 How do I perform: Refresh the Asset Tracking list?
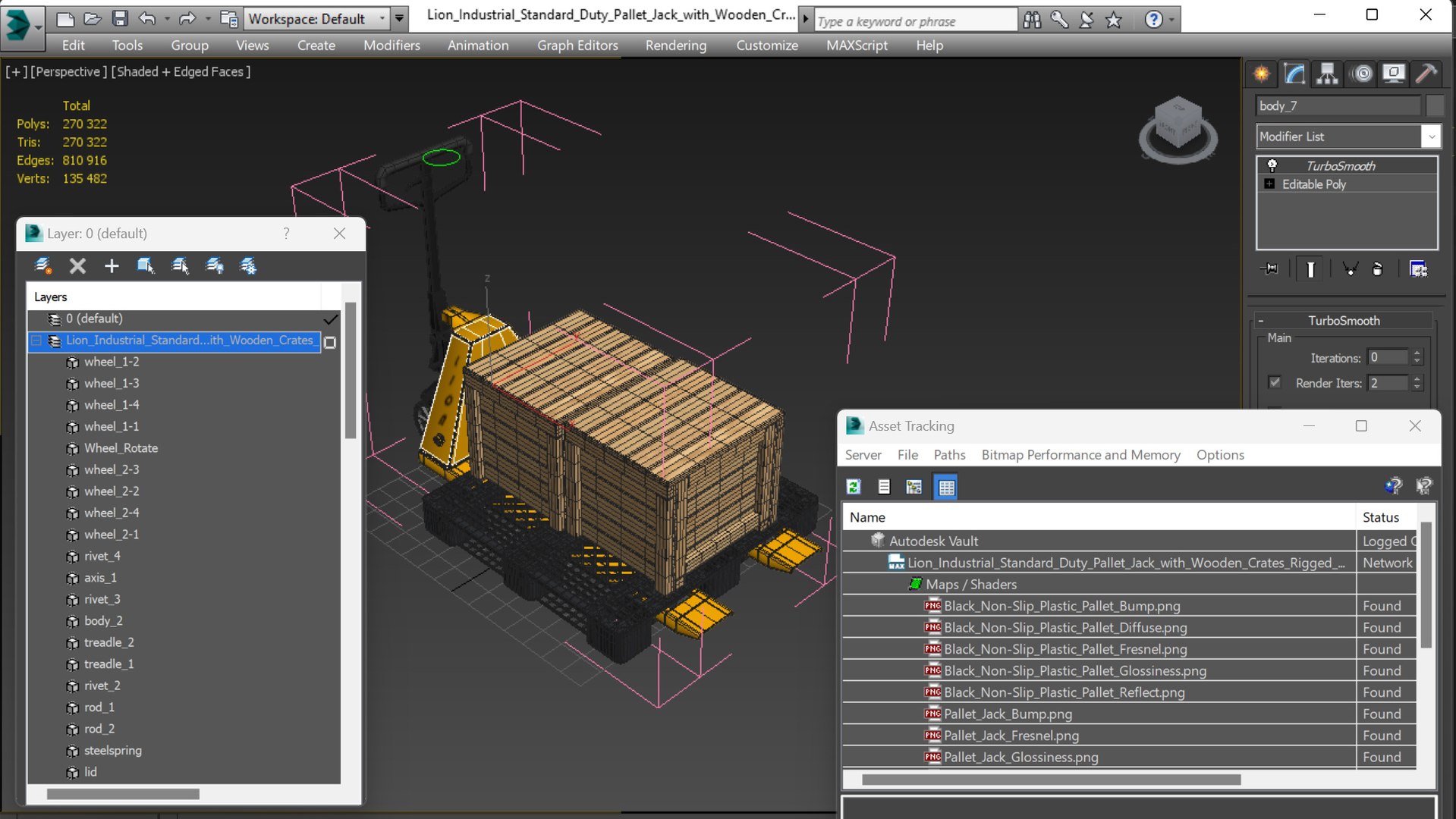pyautogui.click(x=854, y=487)
